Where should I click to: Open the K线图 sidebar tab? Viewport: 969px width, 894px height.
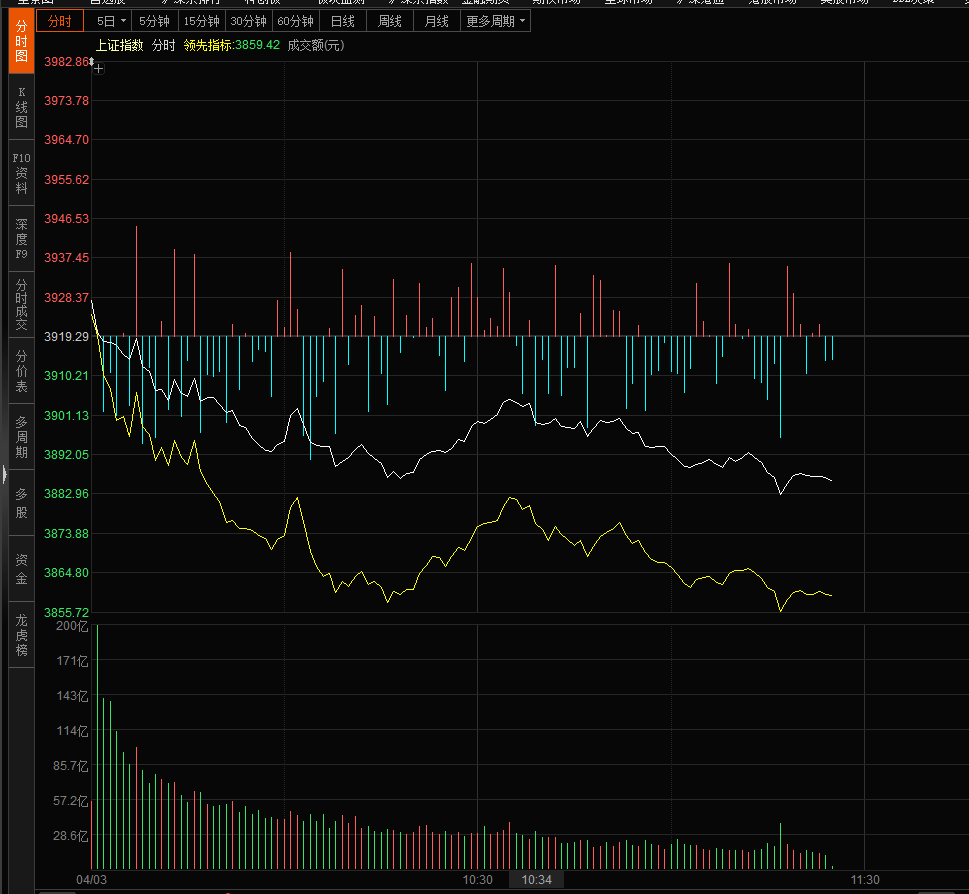(x=21, y=107)
